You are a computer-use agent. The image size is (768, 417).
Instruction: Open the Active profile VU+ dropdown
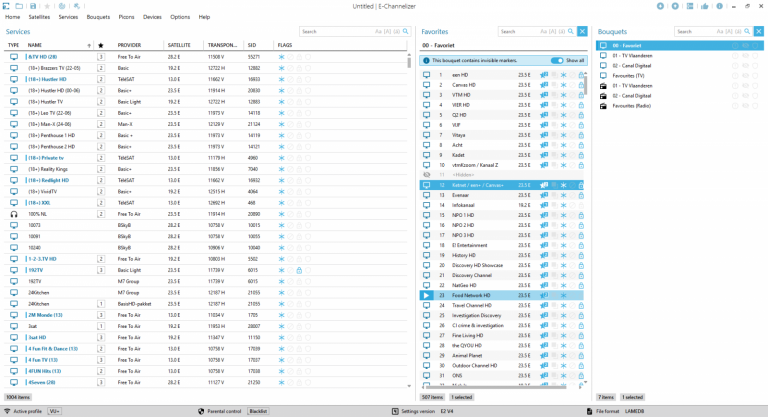55,411
